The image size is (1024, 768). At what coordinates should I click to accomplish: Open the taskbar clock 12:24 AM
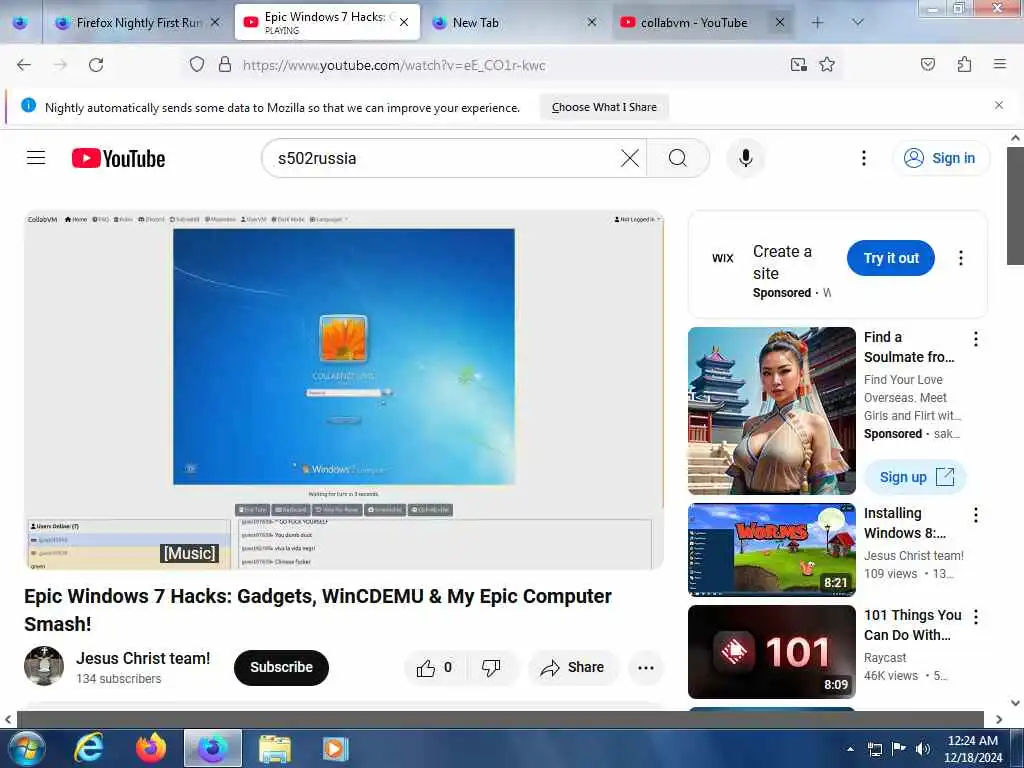click(x=972, y=749)
